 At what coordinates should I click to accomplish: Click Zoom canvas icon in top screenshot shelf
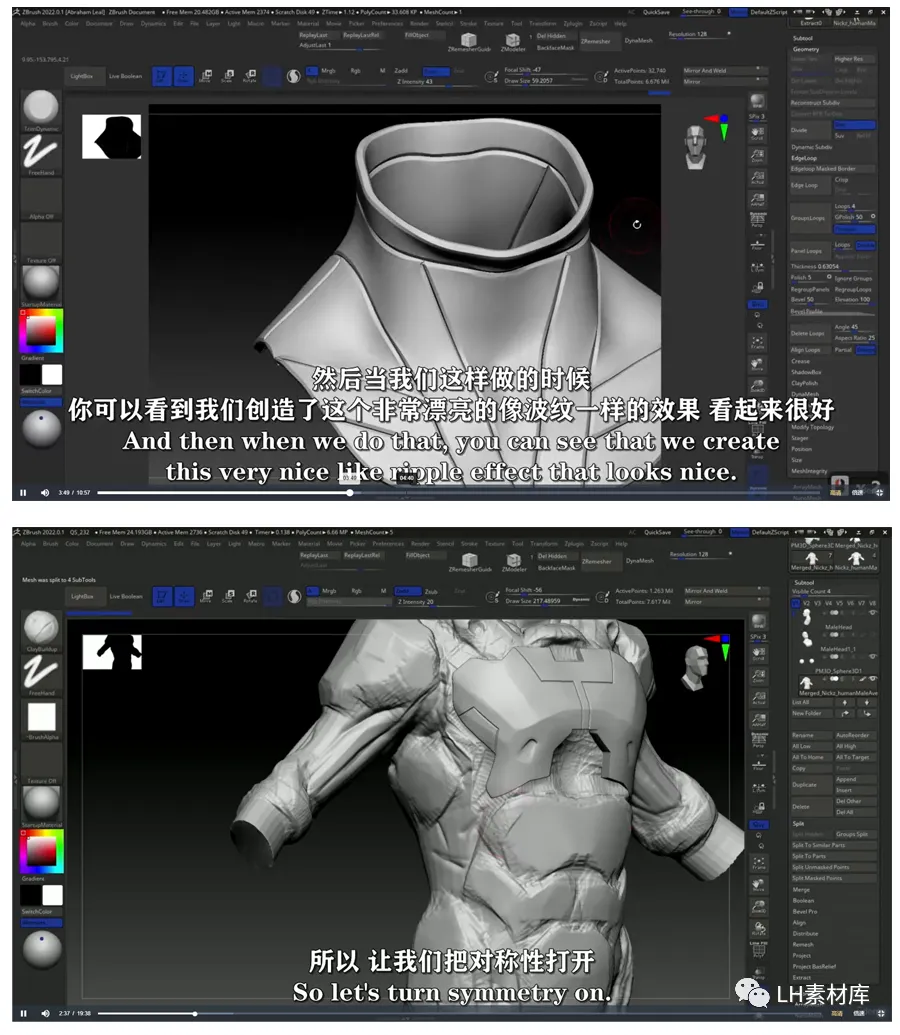point(757,156)
